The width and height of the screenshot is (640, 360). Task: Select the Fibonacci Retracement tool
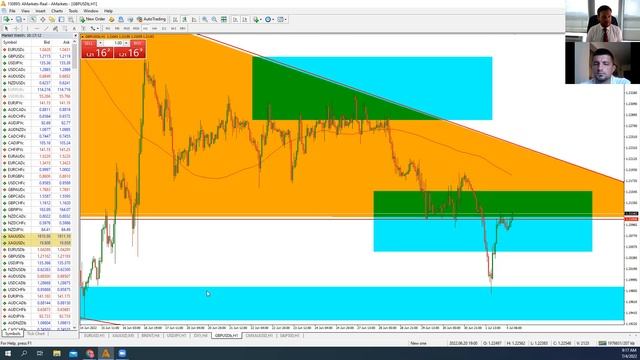point(64,29)
